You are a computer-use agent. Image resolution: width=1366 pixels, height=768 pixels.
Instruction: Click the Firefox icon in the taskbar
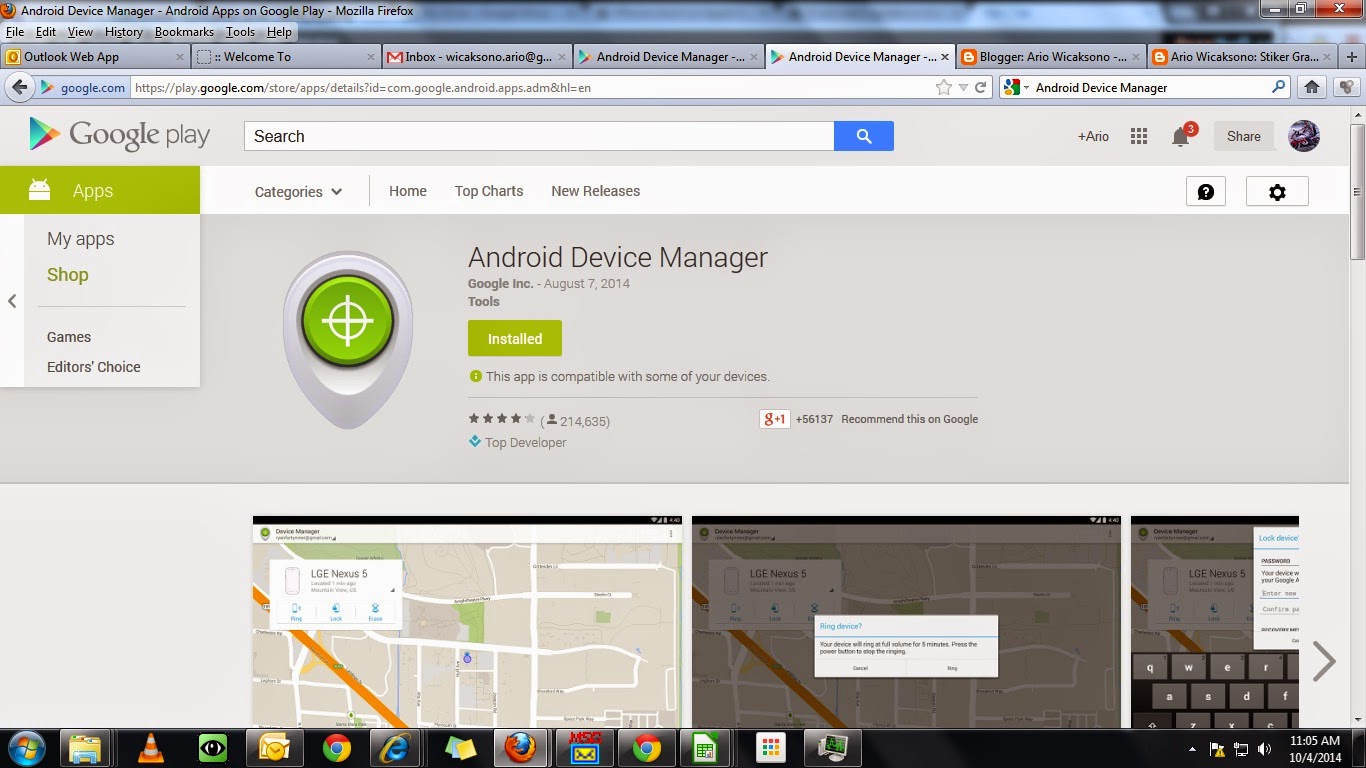[x=519, y=748]
